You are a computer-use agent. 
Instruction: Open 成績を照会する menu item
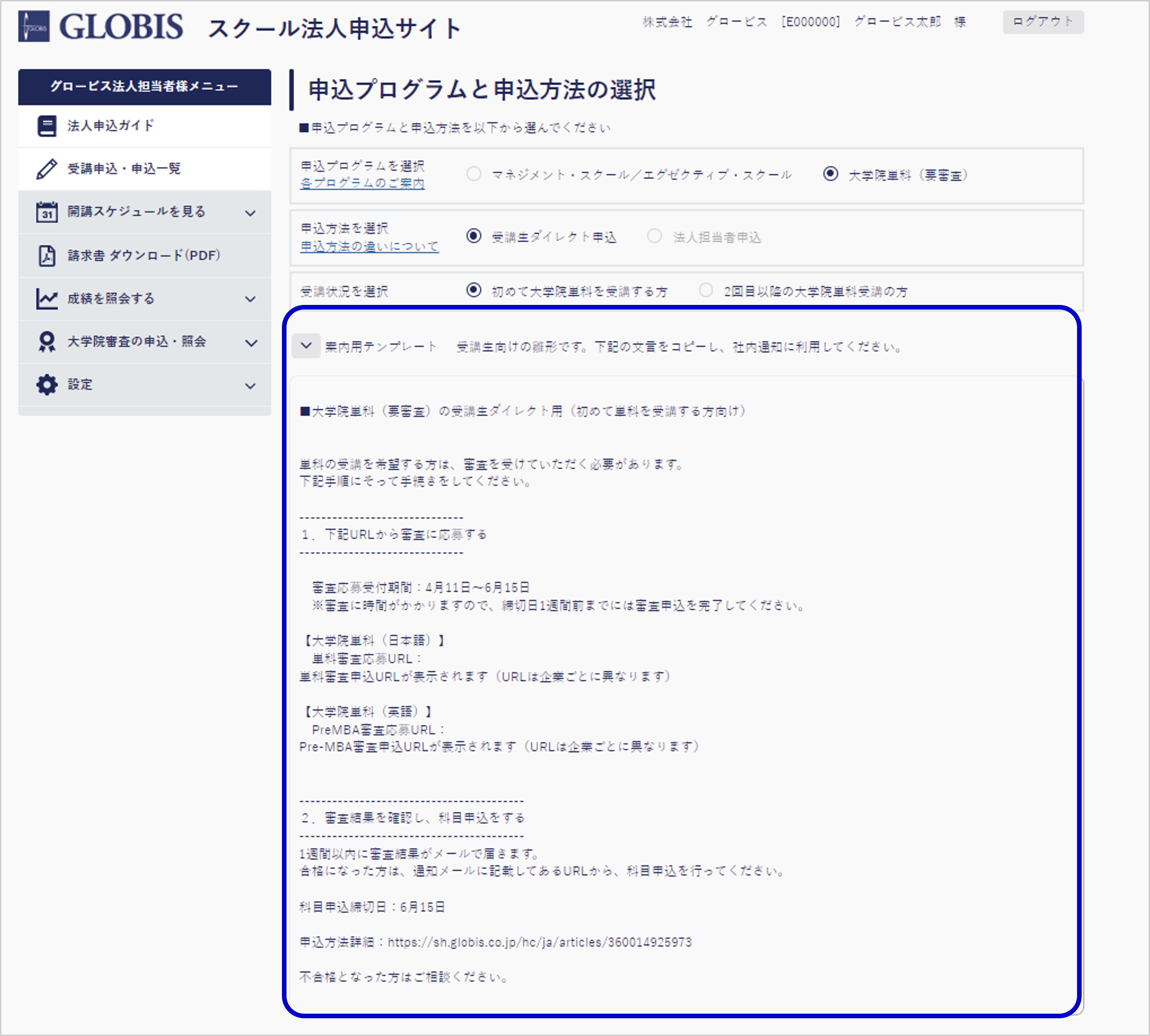(x=145, y=299)
